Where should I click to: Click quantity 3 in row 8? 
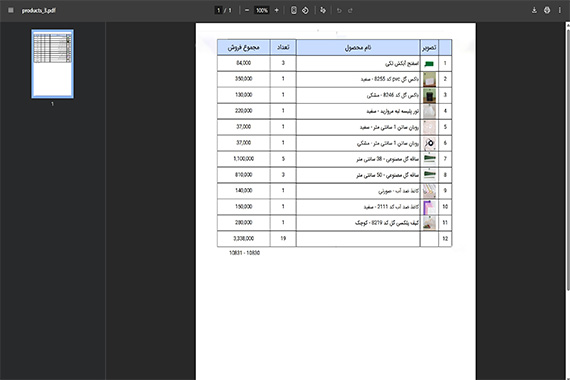click(x=283, y=175)
